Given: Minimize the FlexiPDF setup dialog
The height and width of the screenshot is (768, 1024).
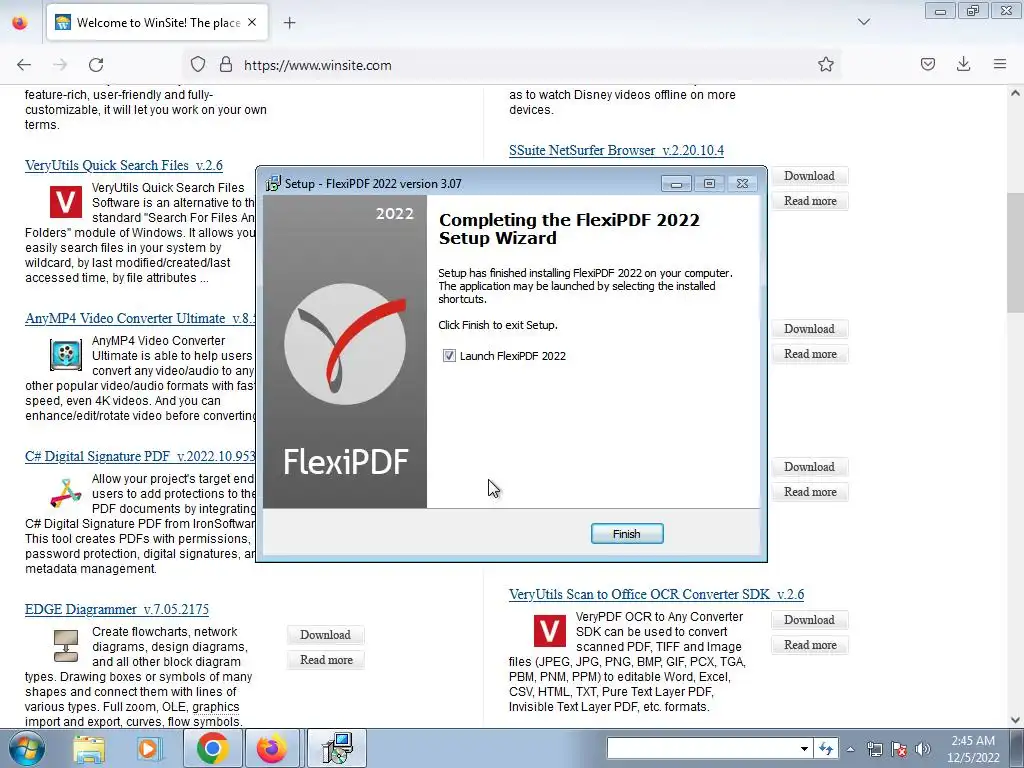Looking at the screenshot, I should (676, 184).
